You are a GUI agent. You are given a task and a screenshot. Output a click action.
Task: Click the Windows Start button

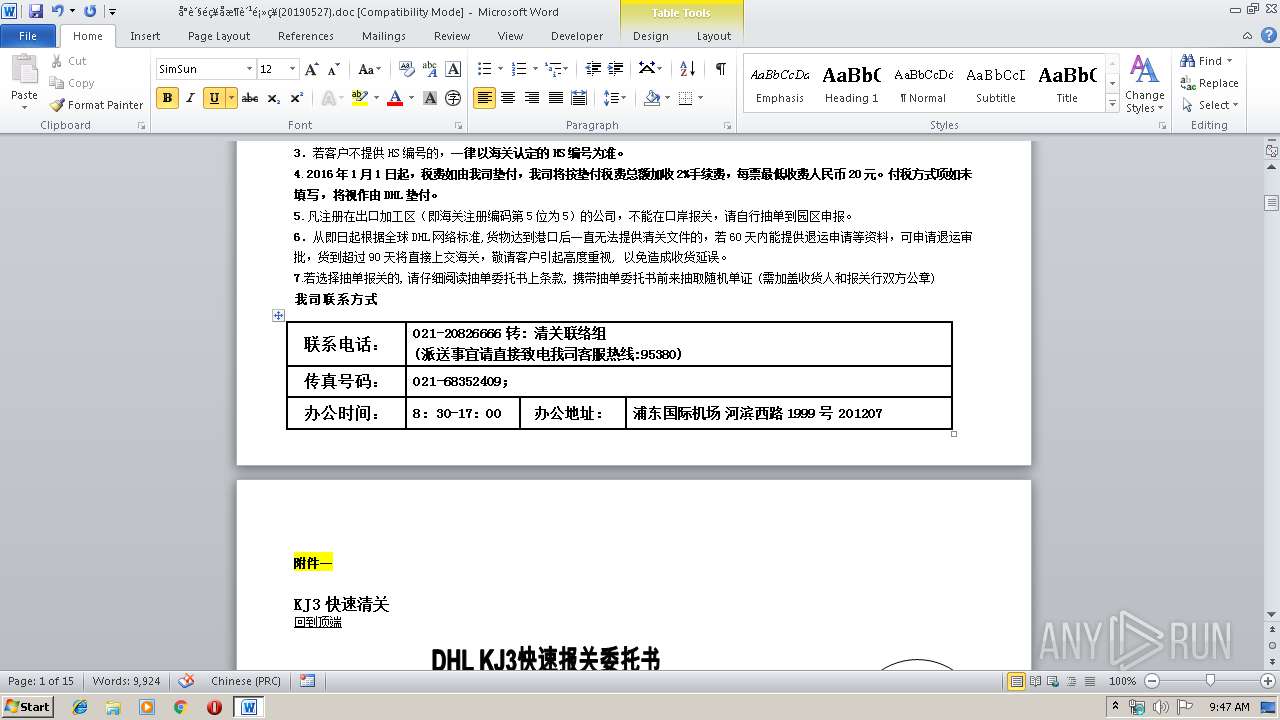tap(27, 706)
